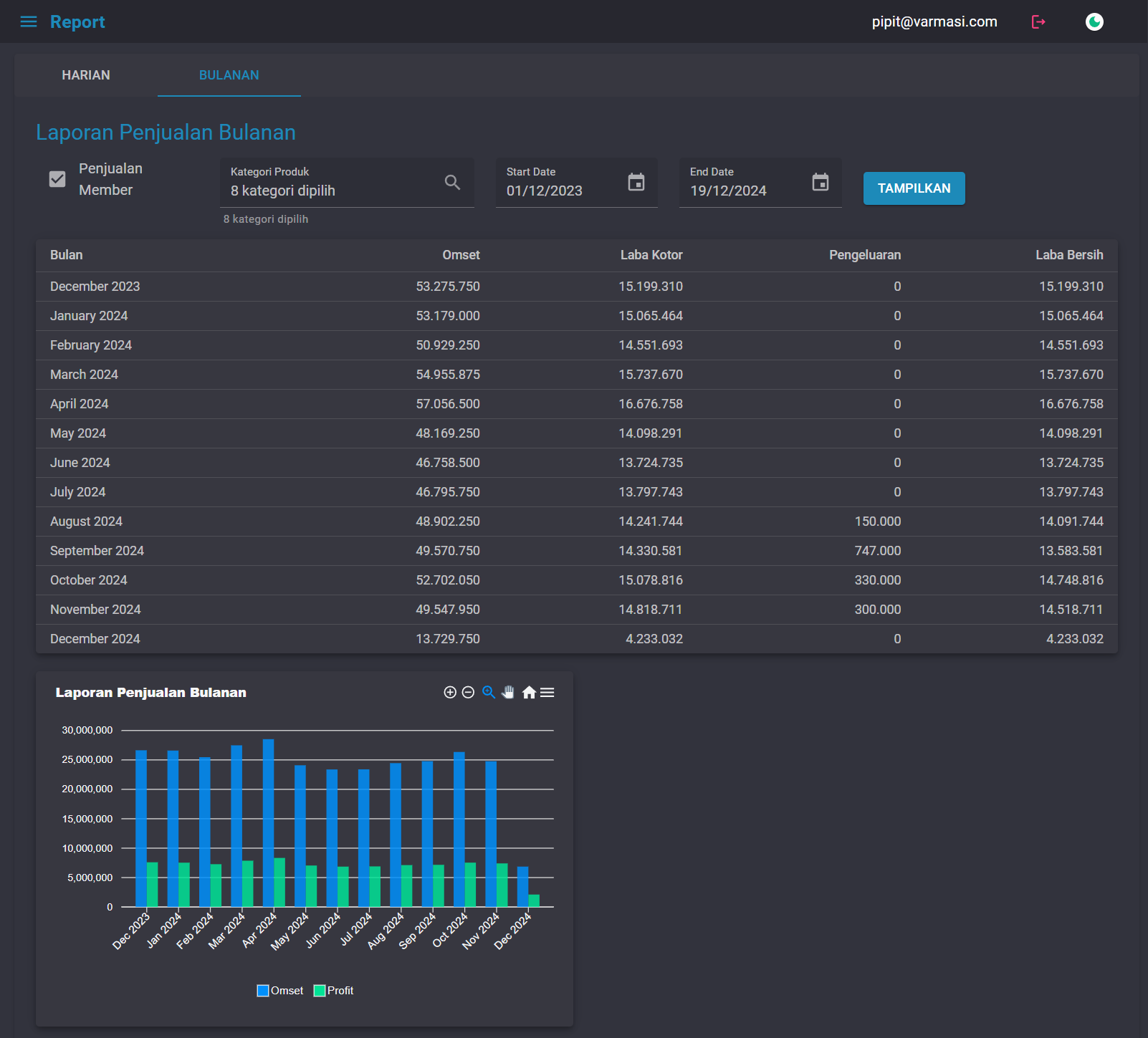Click the June 2024 row label
The image size is (1148, 1038).
click(80, 463)
